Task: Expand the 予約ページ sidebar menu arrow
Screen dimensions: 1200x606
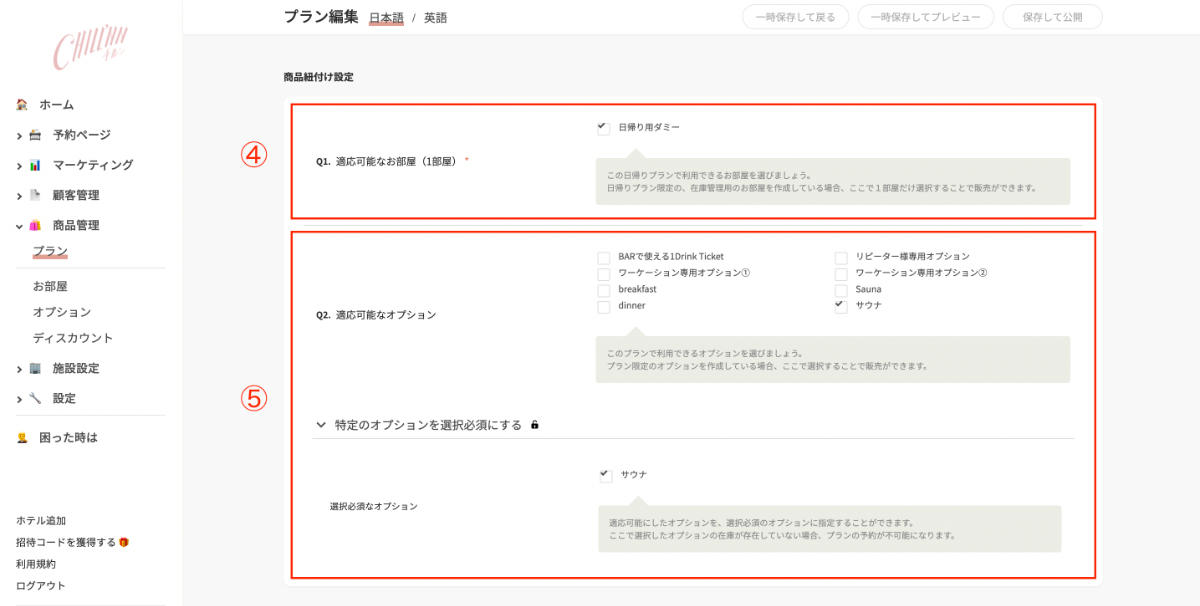Action: click(x=19, y=135)
